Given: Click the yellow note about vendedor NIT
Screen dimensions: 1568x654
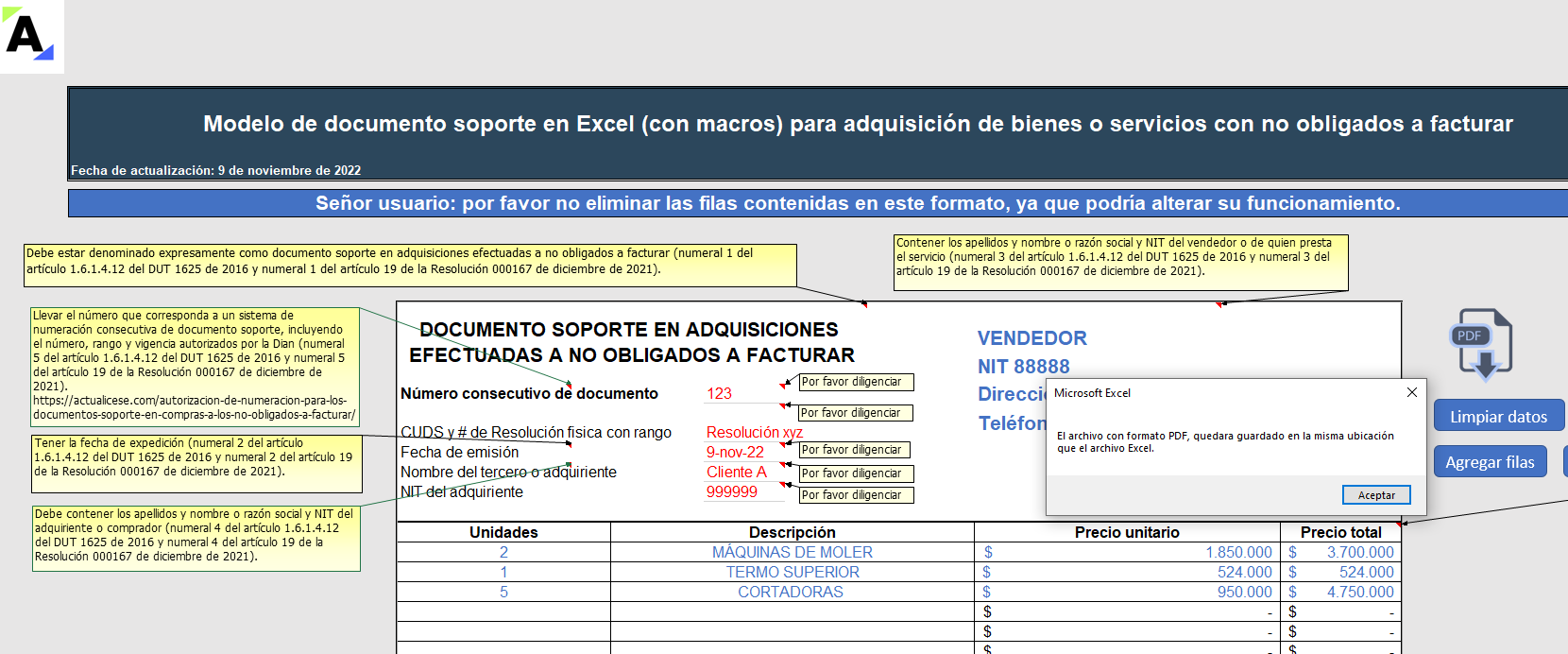Looking at the screenshot, I should pyautogui.click(x=1121, y=262).
